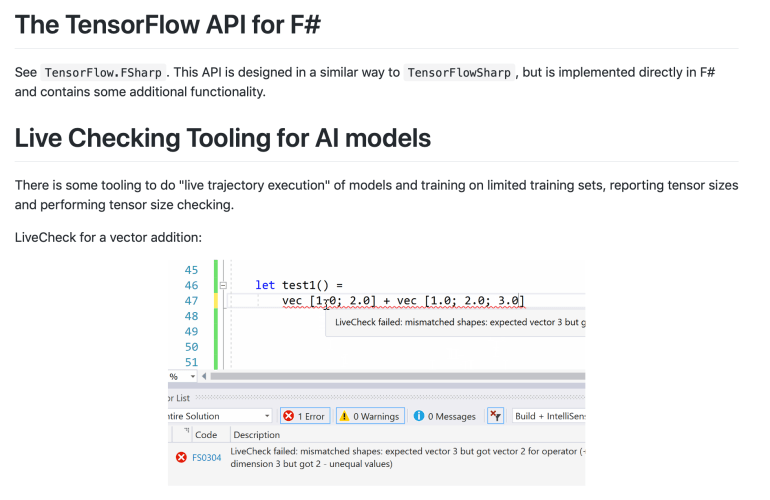Click the clear filter icon in Error List
This screenshot has height=500, width=770.
(x=495, y=416)
